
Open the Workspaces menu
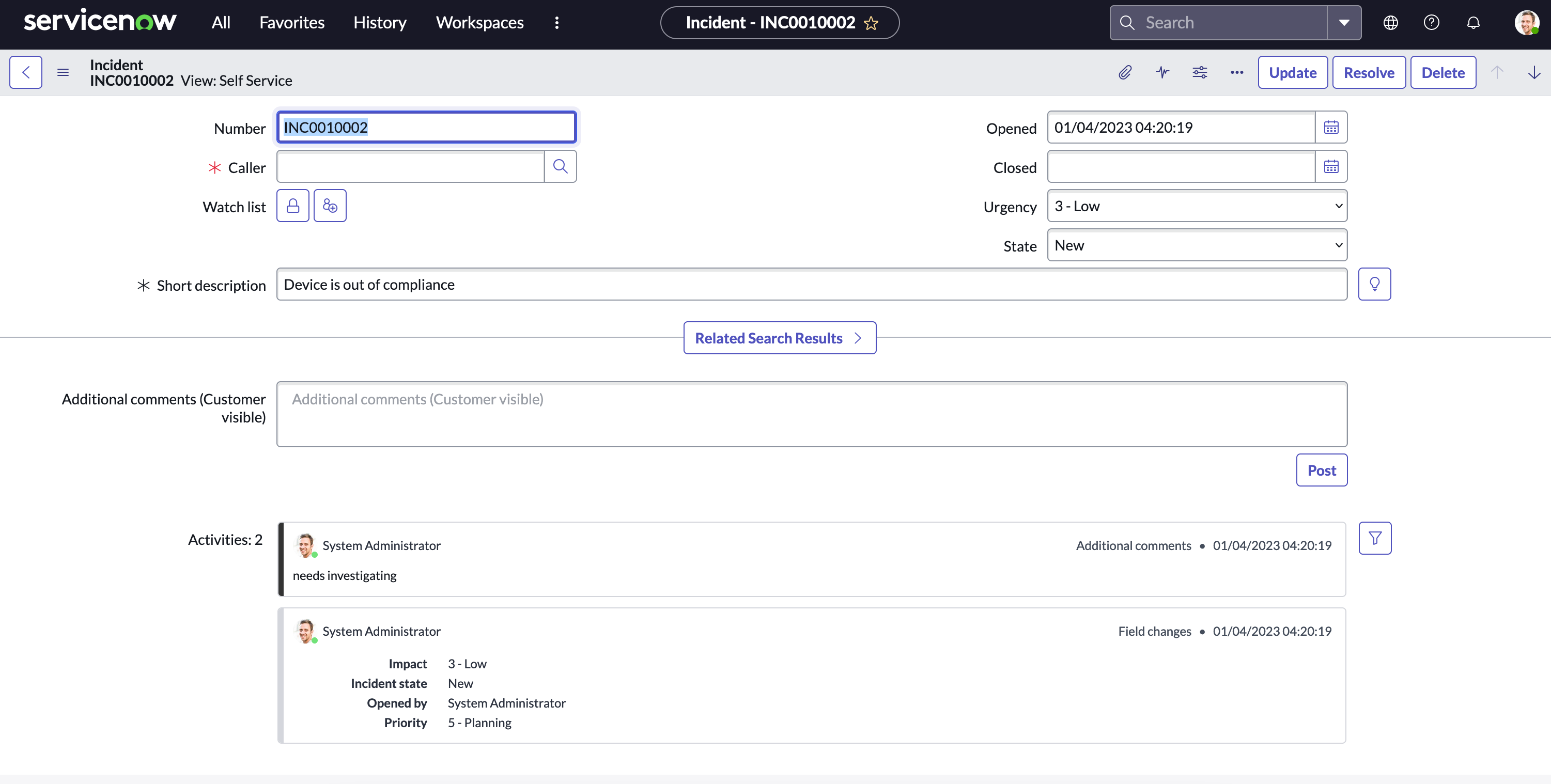479,22
